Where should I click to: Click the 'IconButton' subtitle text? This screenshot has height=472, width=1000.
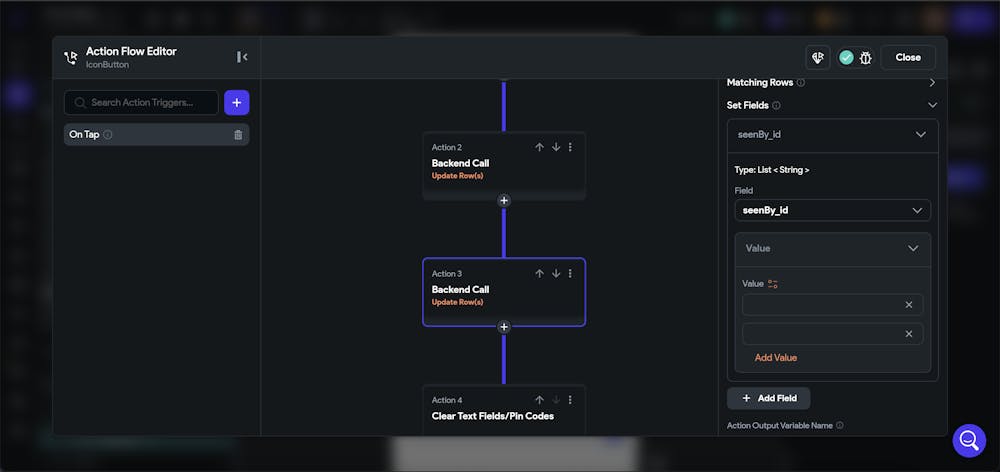click(105, 64)
